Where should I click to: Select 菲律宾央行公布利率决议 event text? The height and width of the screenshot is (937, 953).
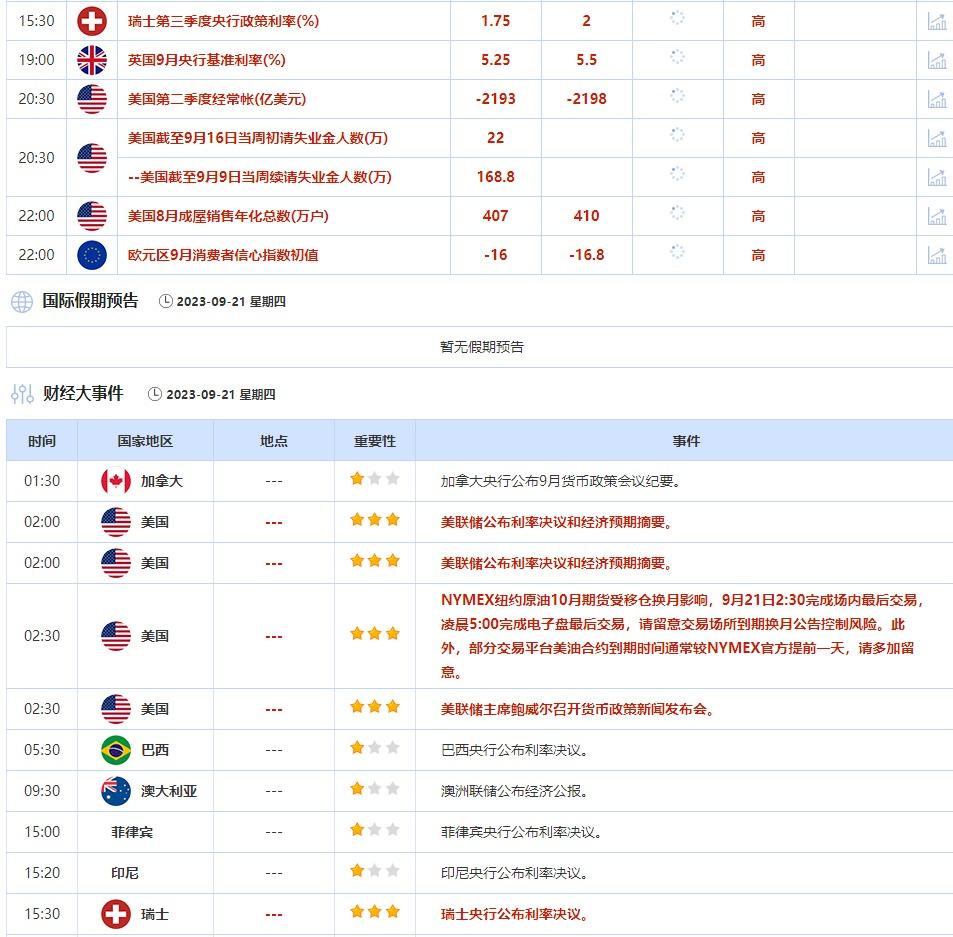tap(521, 832)
